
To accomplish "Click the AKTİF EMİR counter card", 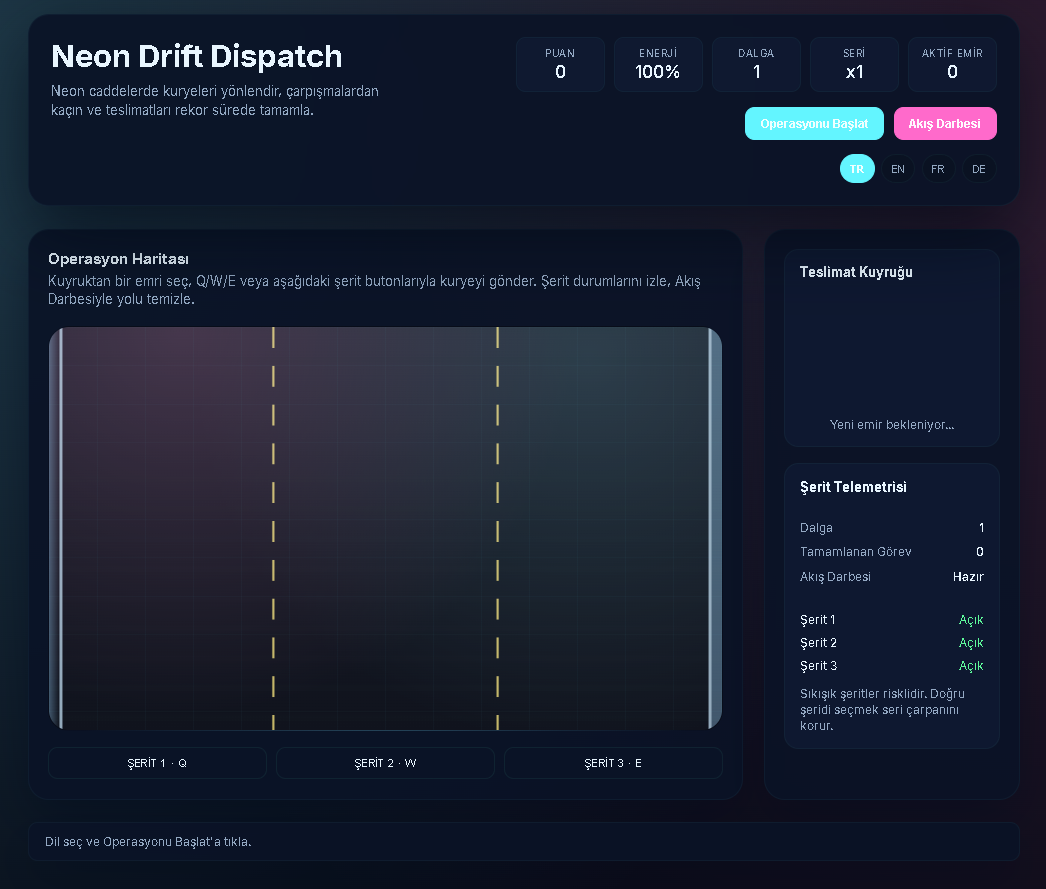I will click(952, 64).
